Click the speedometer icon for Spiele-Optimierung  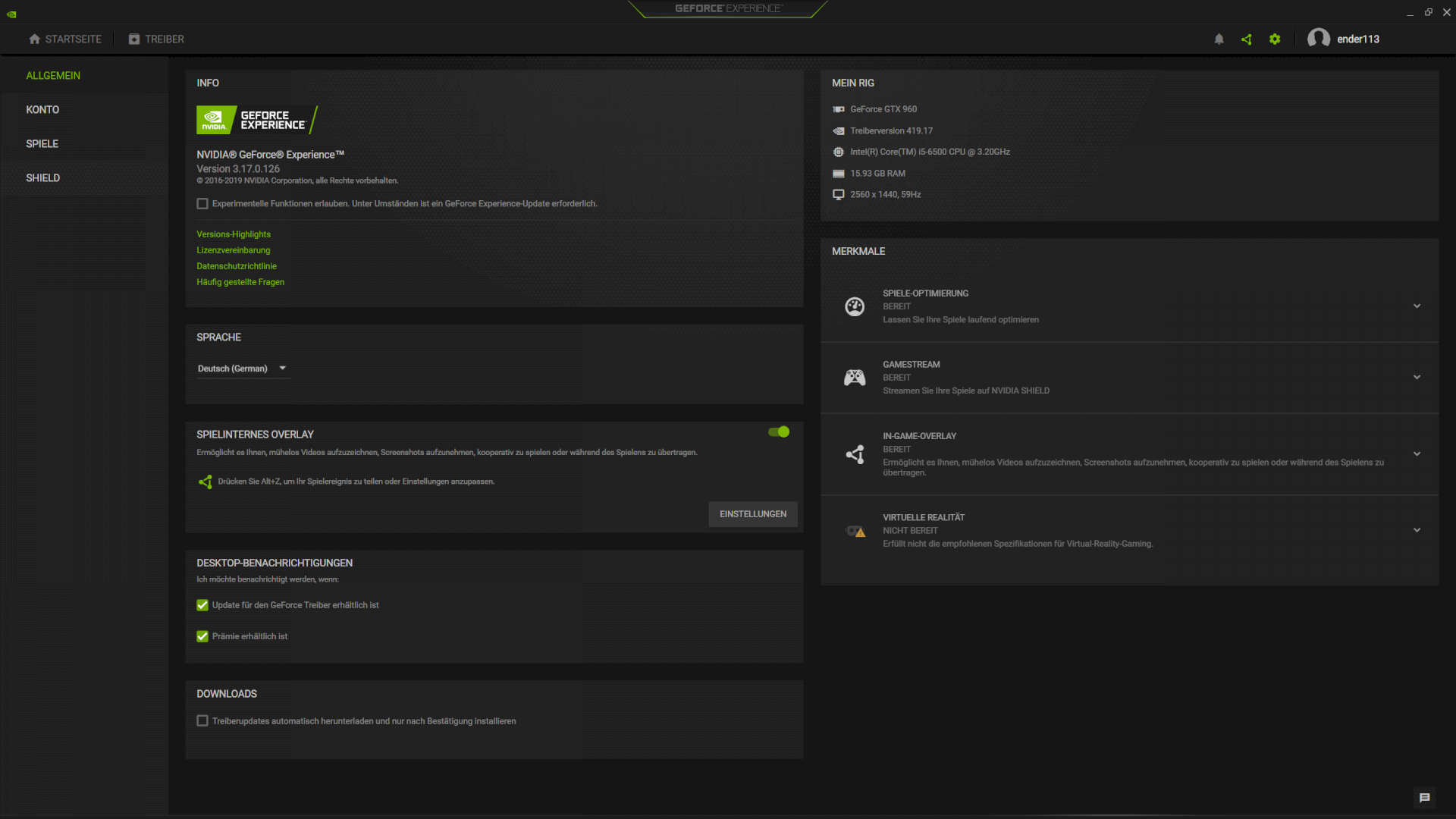pos(855,306)
